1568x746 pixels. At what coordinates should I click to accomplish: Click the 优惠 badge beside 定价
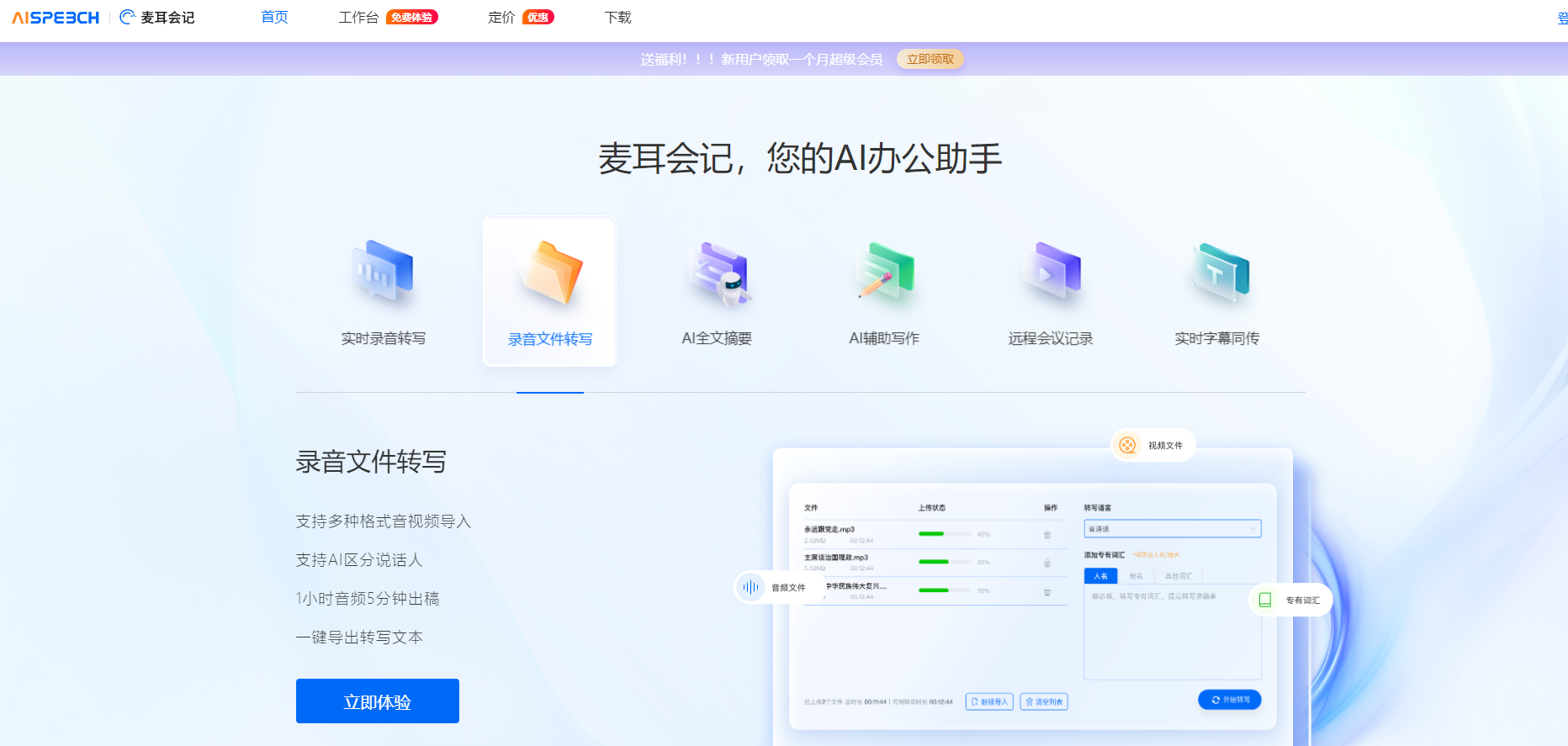pos(538,18)
